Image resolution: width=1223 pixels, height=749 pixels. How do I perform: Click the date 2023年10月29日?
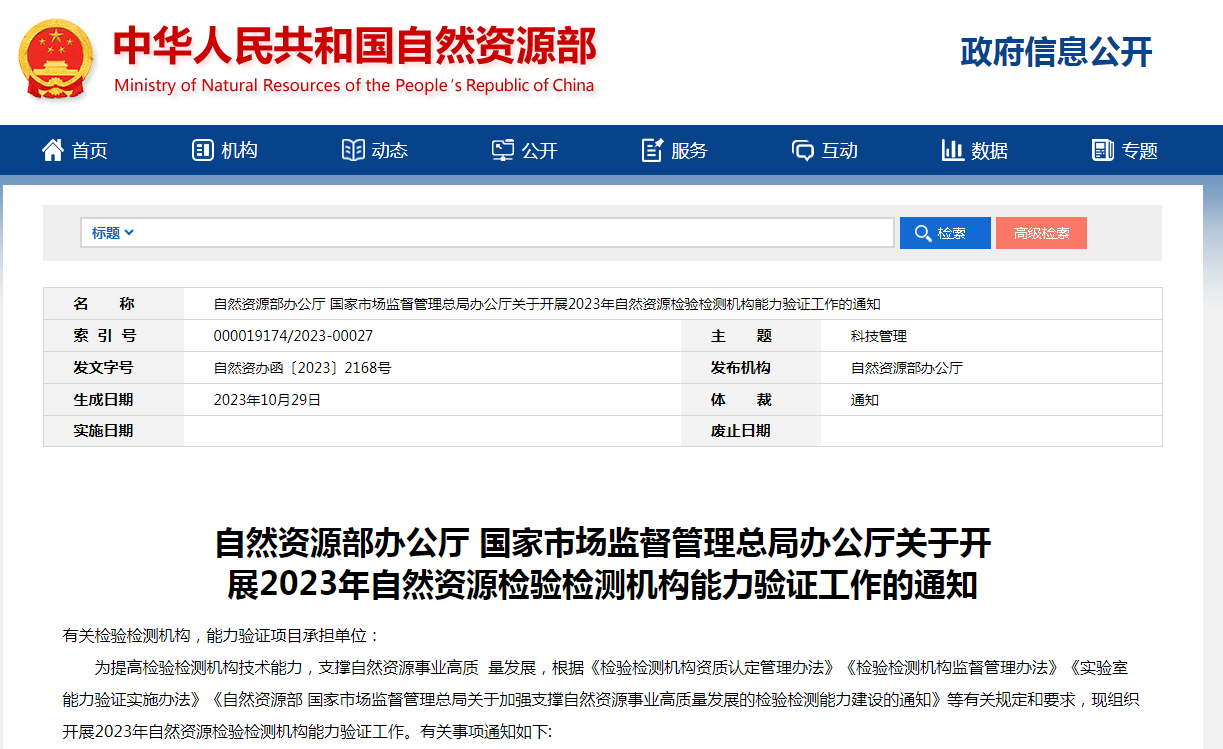click(x=267, y=400)
